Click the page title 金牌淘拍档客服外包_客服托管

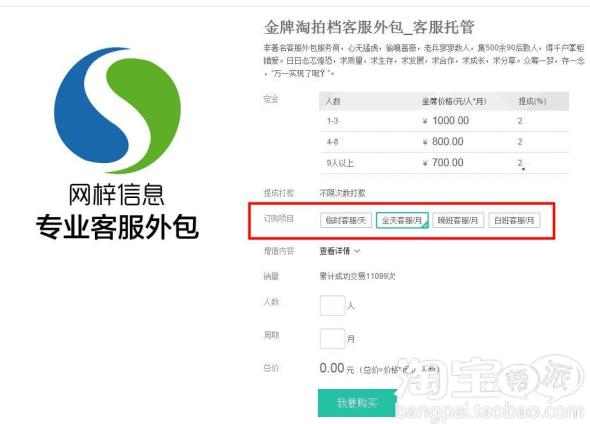[369, 27]
